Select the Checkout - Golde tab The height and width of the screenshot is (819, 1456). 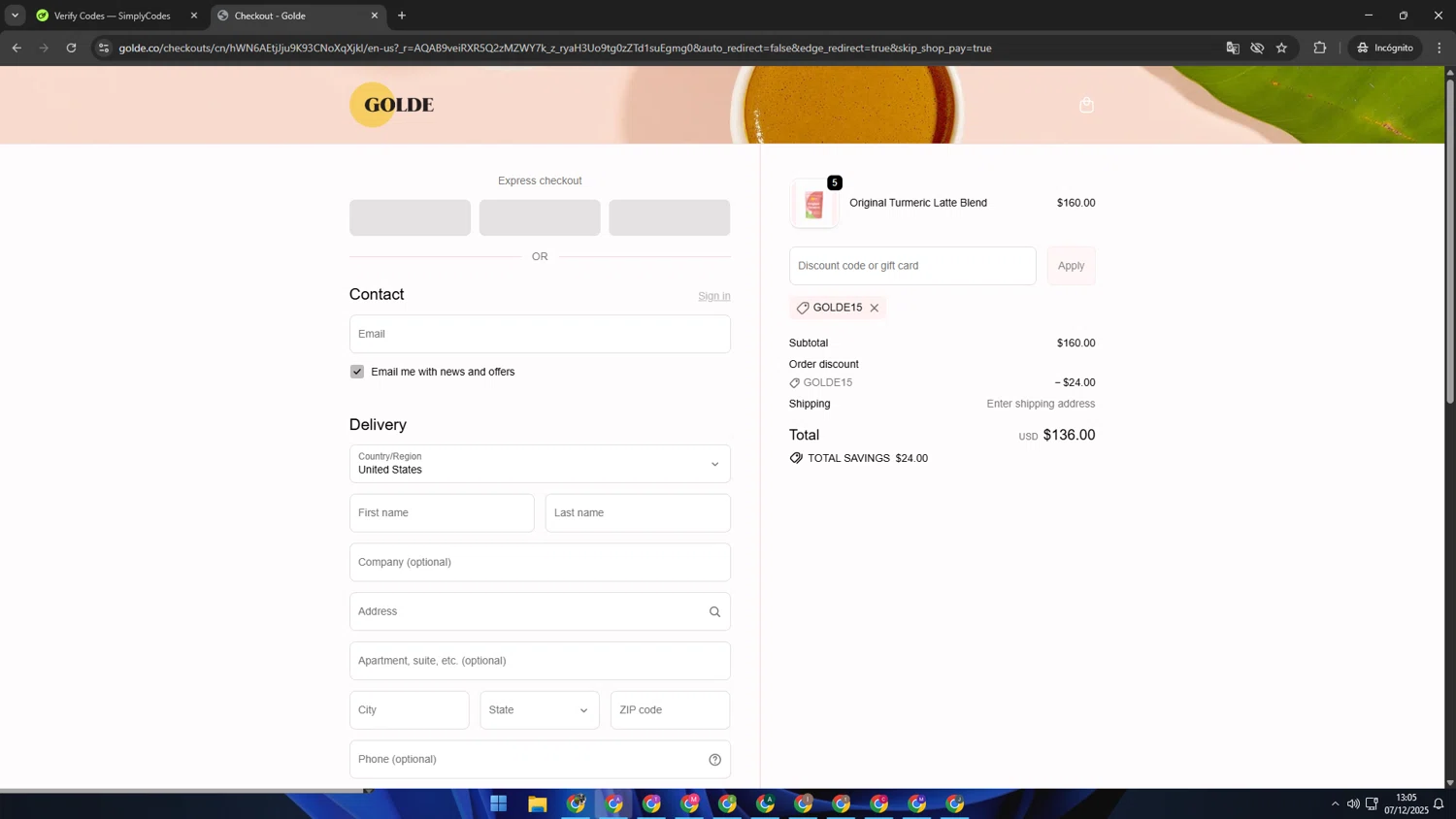298,16
